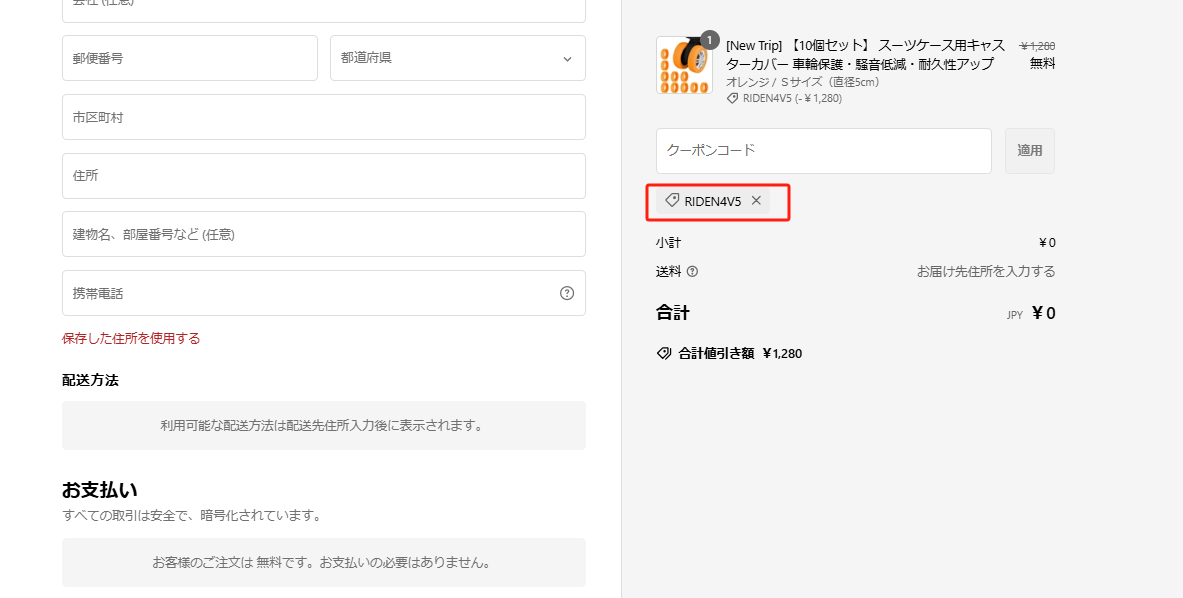Focus the 建物名、部屋番号など field

point(323,234)
